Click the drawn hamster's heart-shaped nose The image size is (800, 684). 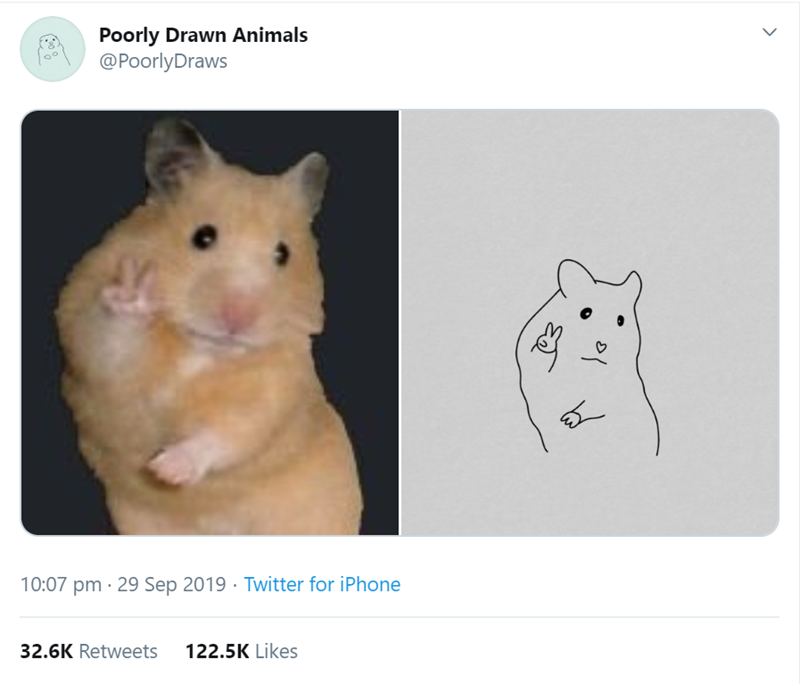(x=598, y=347)
